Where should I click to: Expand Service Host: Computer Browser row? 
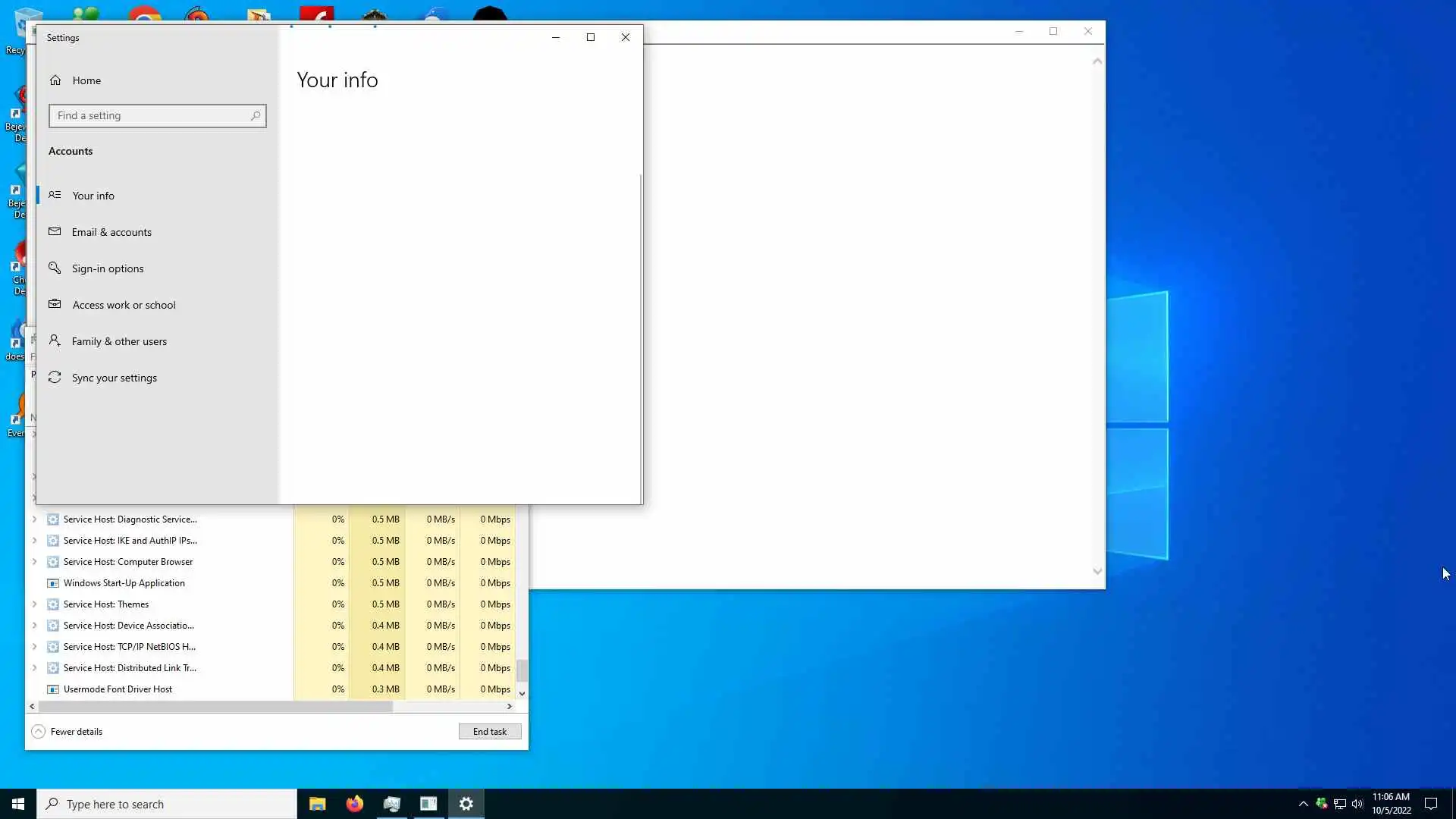pyautogui.click(x=34, y=562)
